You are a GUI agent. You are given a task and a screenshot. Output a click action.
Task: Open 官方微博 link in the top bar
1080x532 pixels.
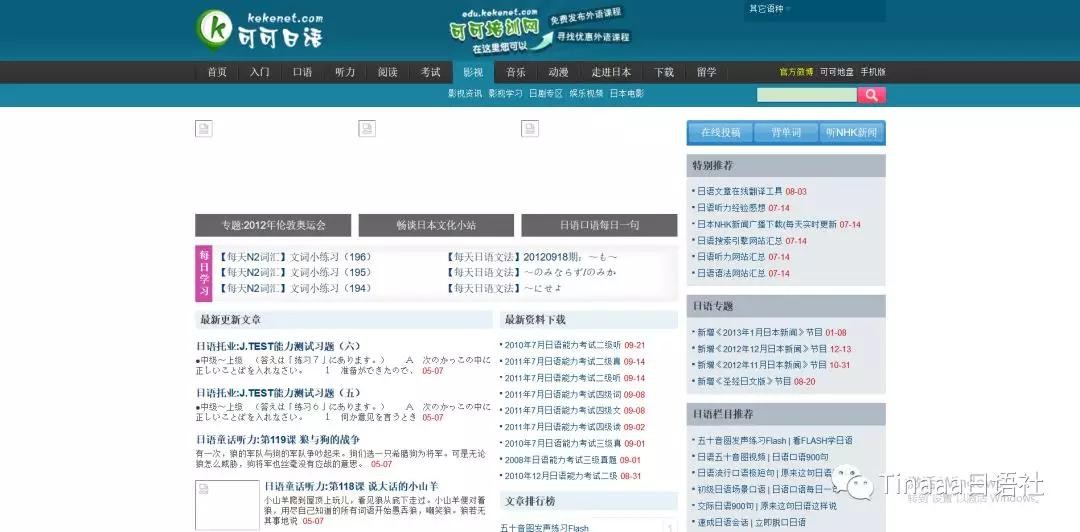point(797,72)
